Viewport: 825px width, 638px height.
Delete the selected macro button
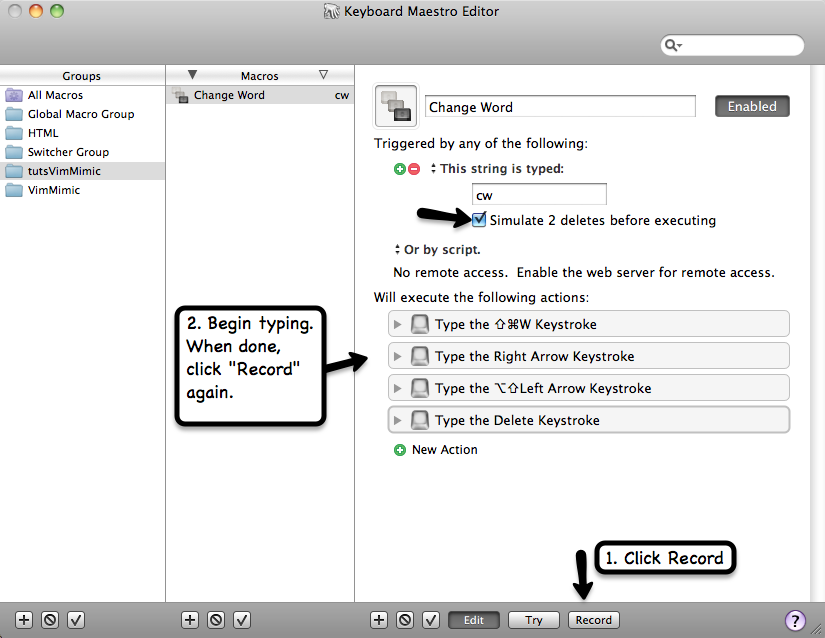[x=216, y=620]
